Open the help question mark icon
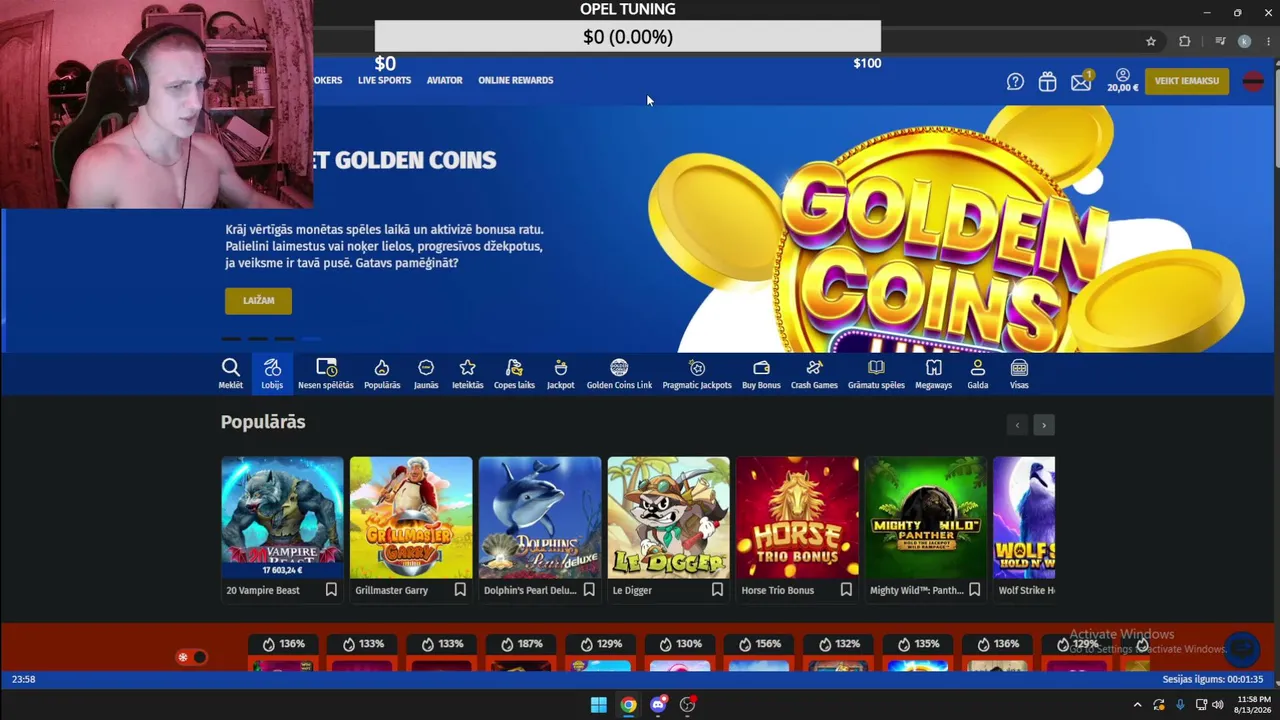Viewport: 1280px width, 720px height. pos(1015,82)
